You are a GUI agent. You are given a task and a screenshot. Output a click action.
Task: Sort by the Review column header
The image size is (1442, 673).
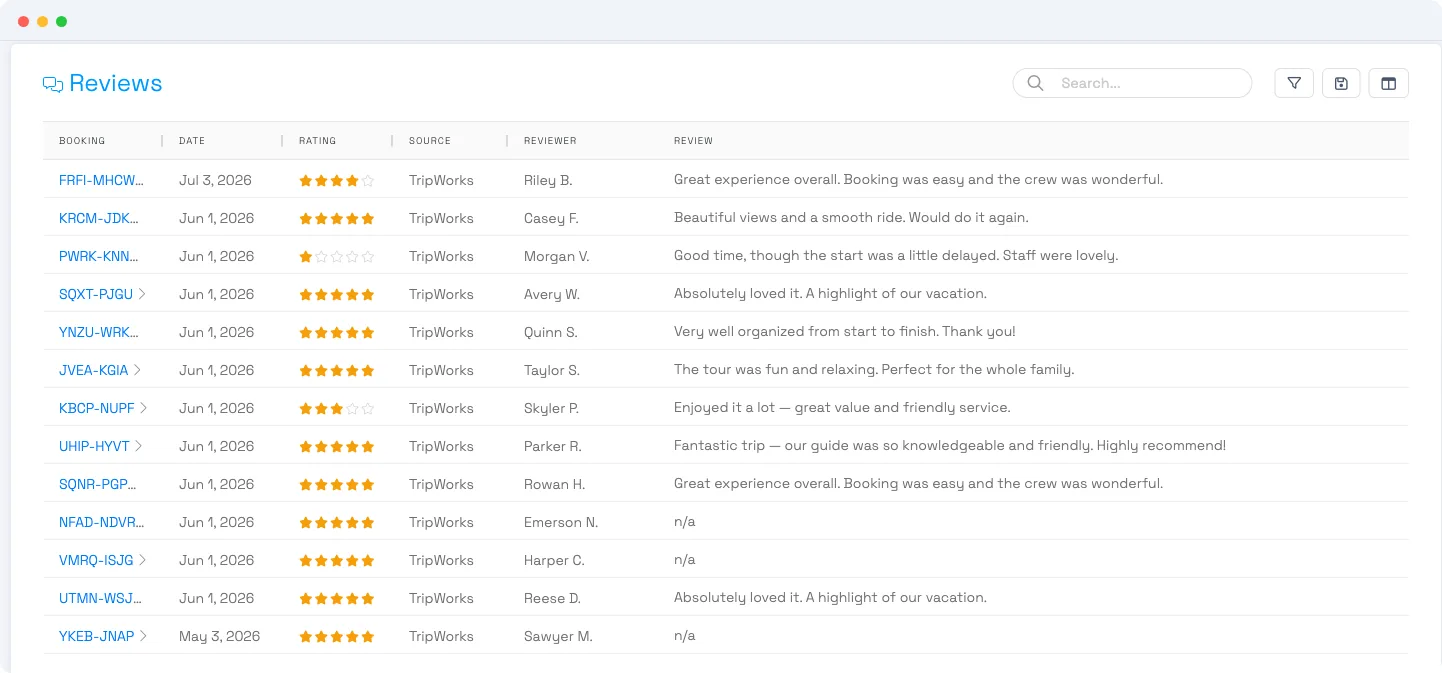click(x=693, y=141)
